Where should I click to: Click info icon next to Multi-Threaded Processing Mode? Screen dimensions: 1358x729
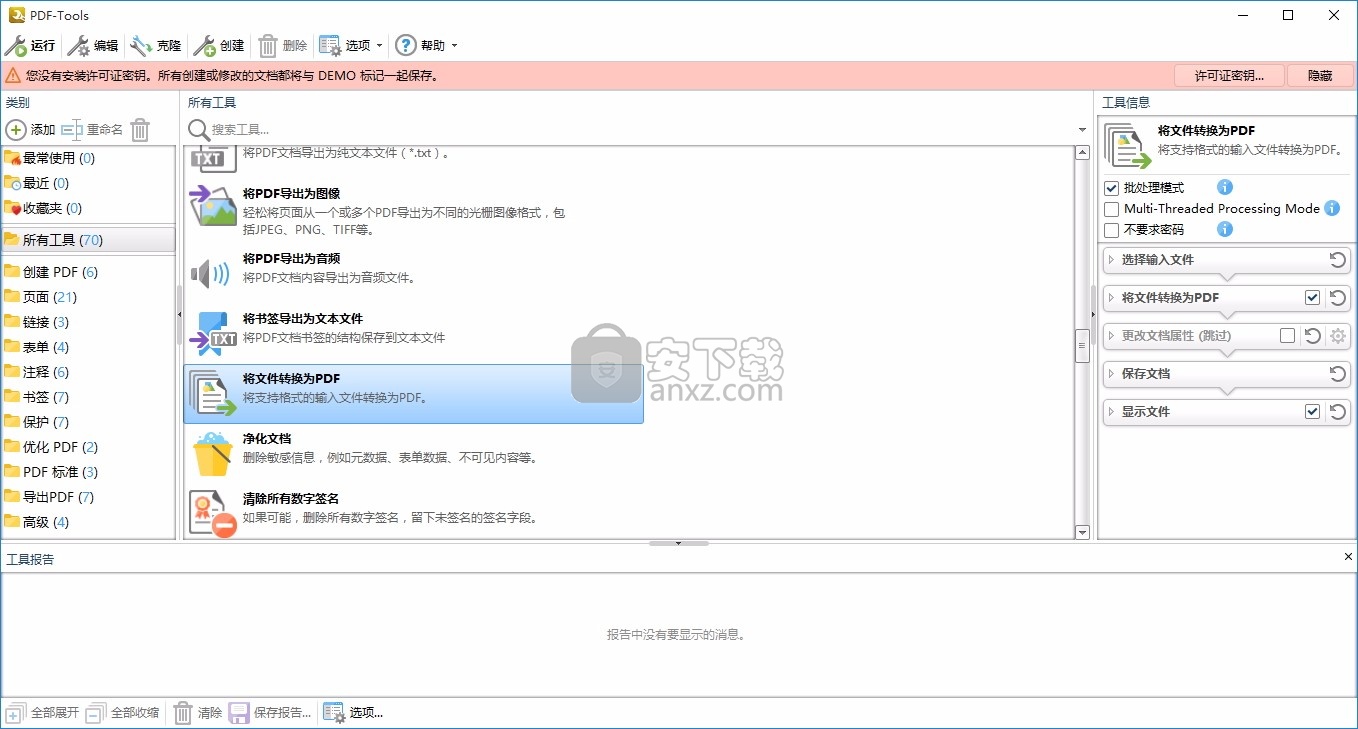point(1332,208)
